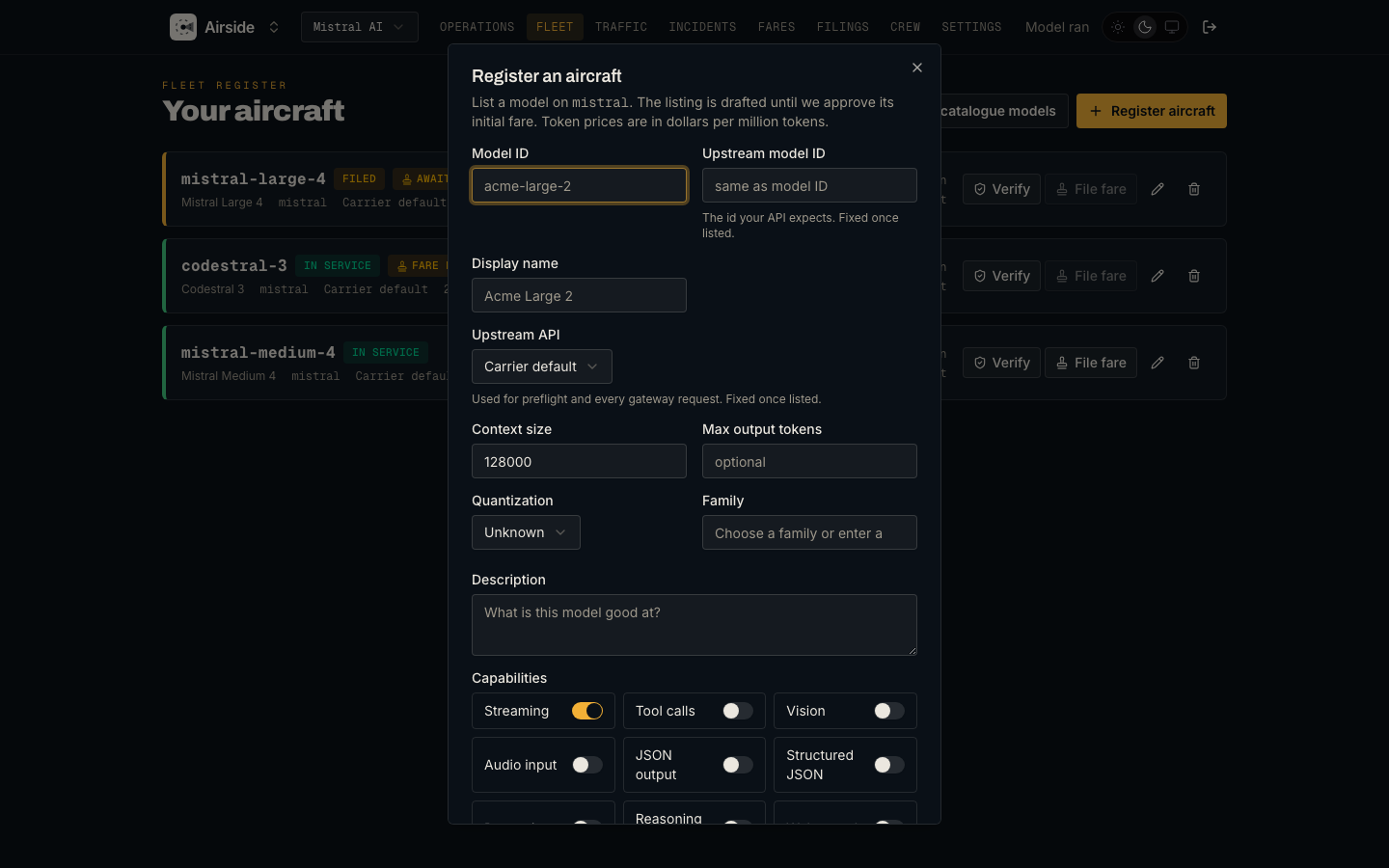Click the Register aircraft button

pos(1152,111)
